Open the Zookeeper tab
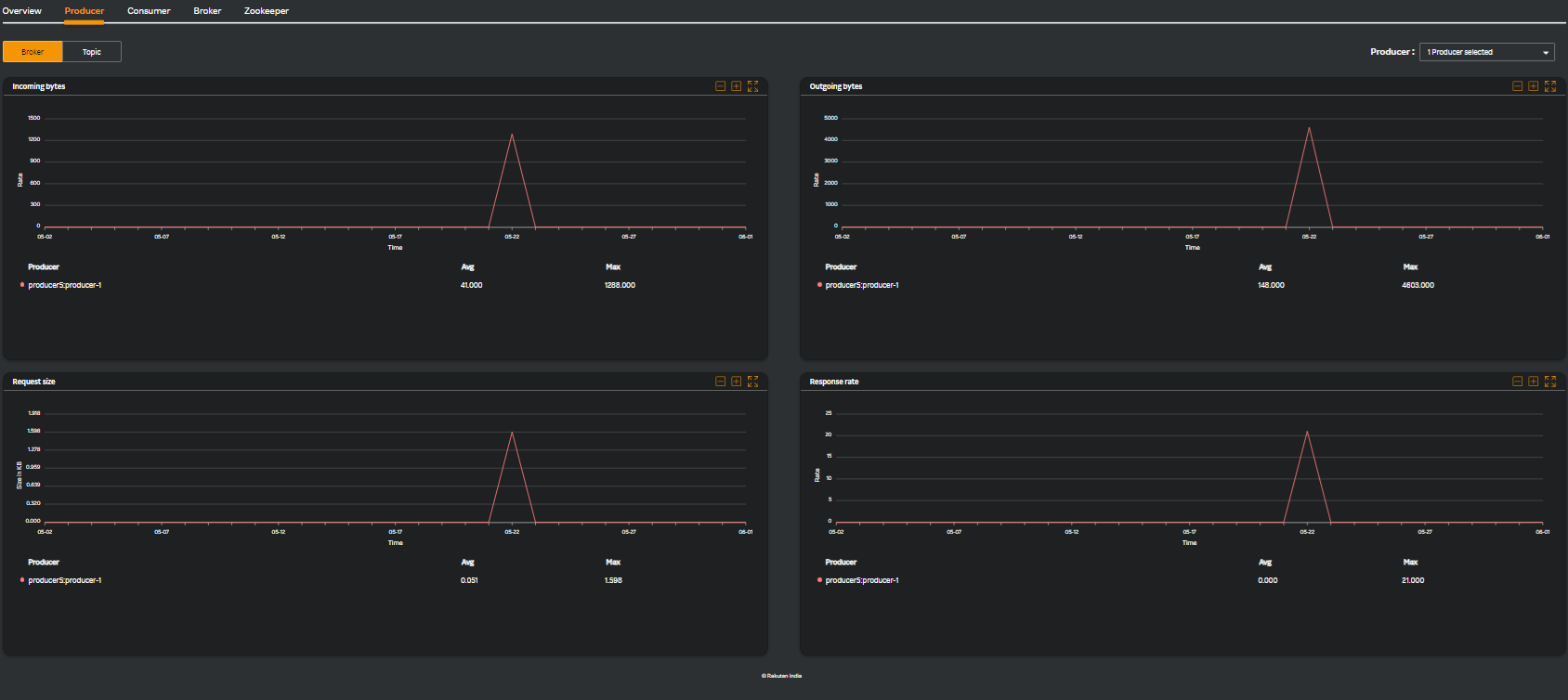Image resolution: width=1568 pixels, height=700 pixels. tap(267, 11)
